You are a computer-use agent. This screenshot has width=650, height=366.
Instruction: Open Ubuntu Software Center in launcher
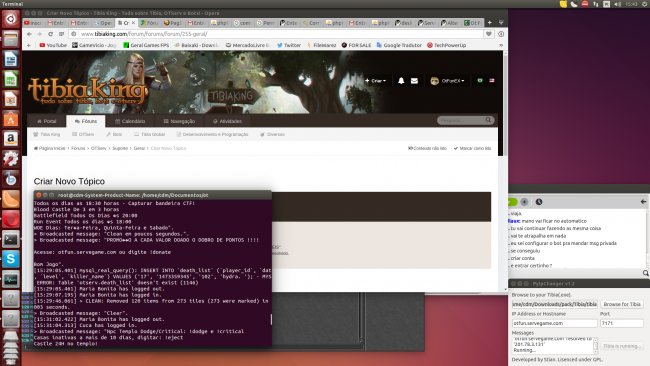pos(11,119)
